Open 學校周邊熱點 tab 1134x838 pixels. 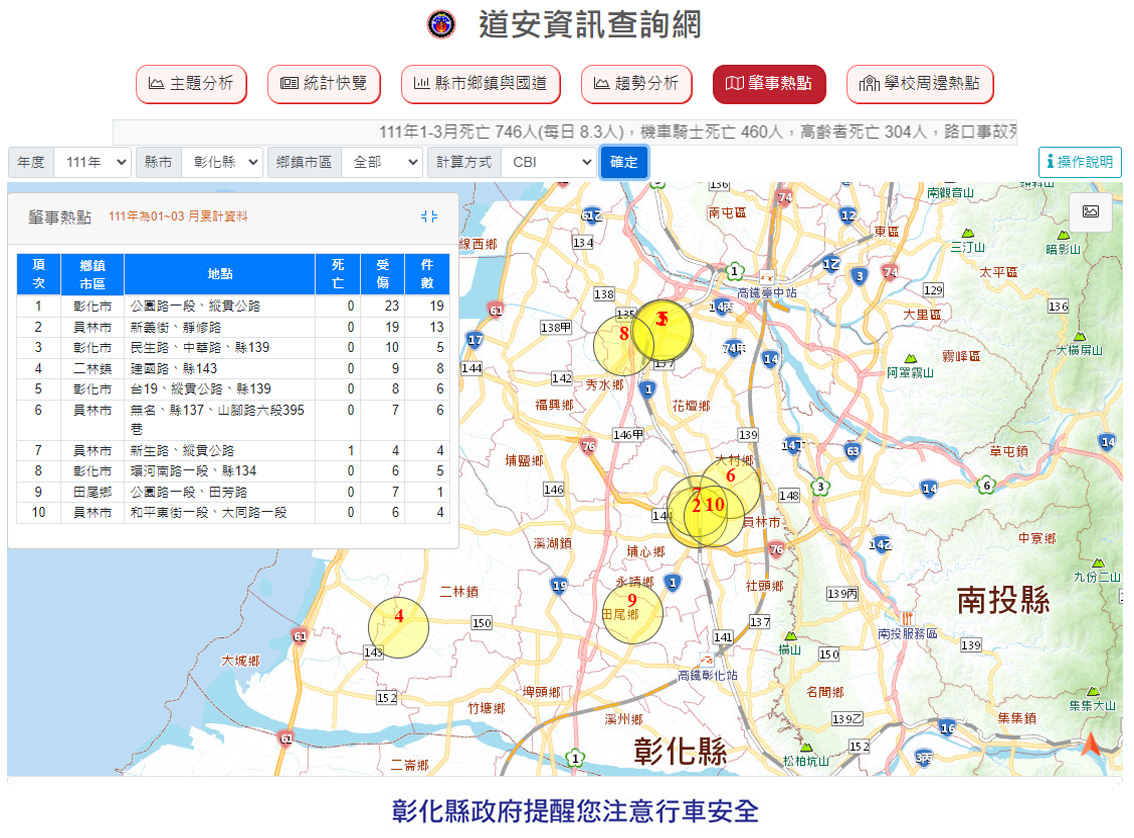pyautogui.click(x=920, y=84)
